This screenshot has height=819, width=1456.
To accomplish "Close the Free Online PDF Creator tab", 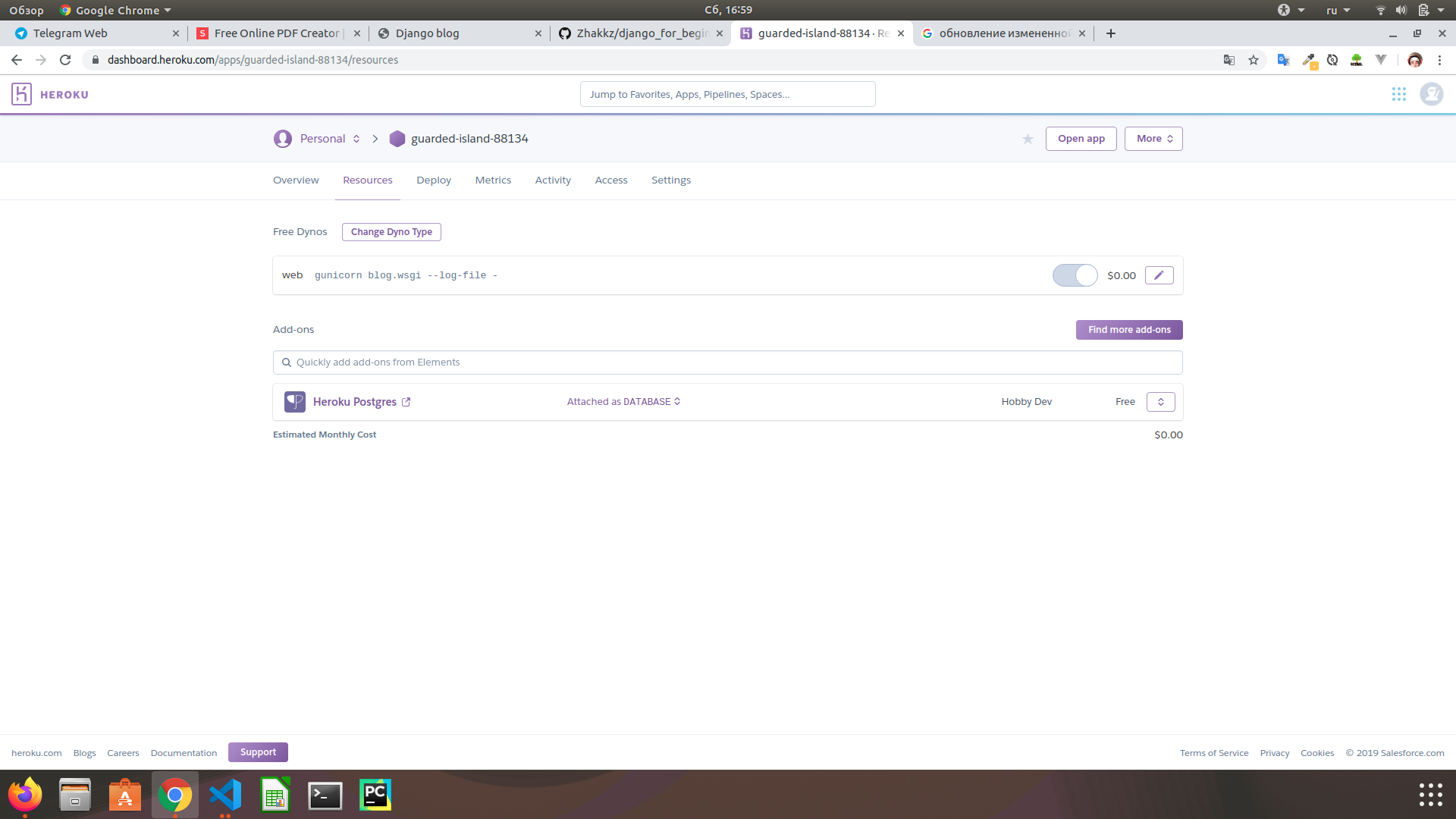I will coord(357,33).
